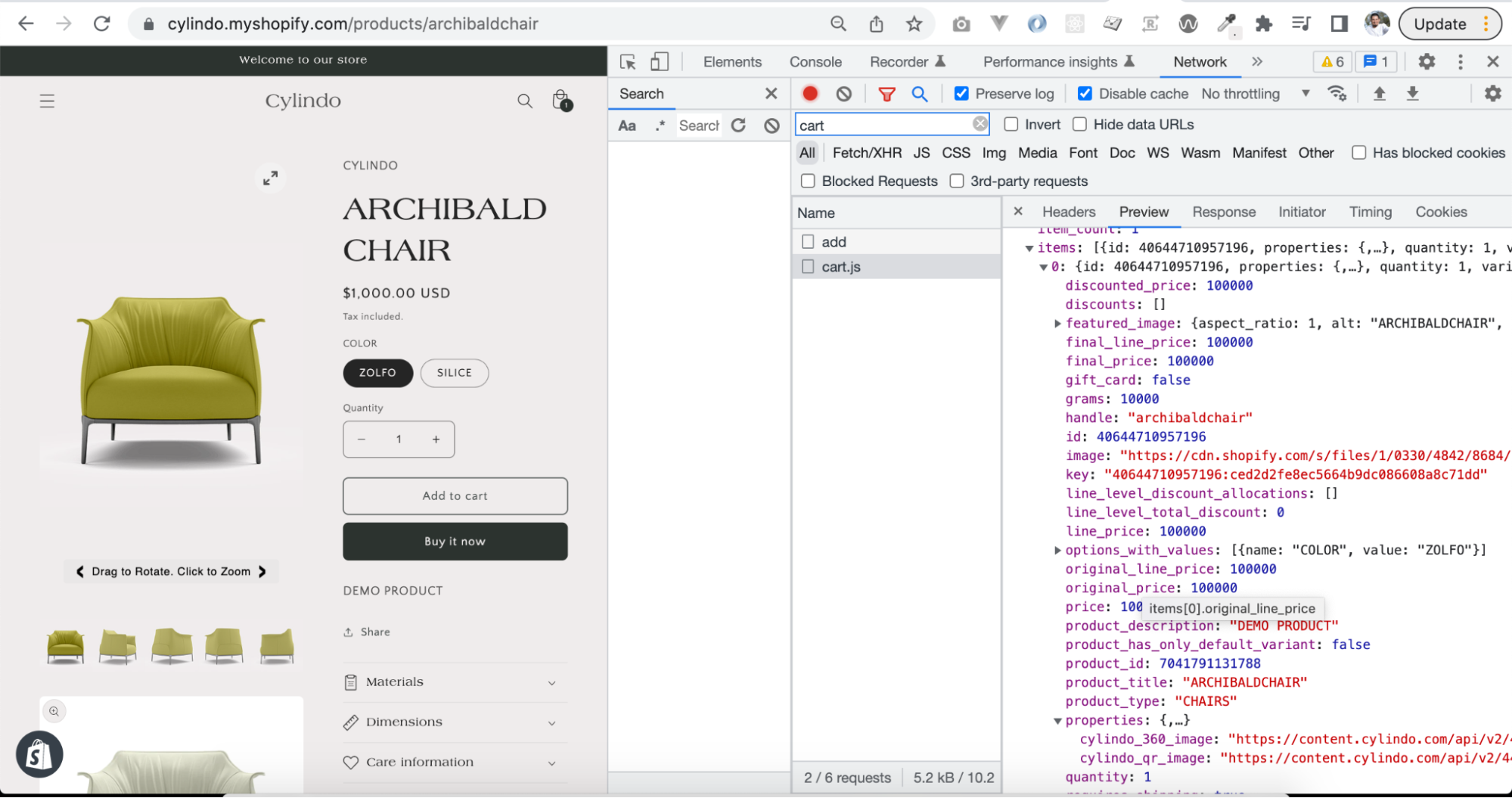Go back to the previous page

pyautogui.click(x=26, y=23)
